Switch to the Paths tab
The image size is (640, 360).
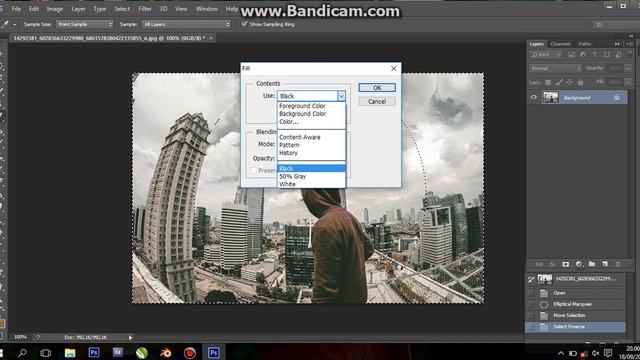pos(584,44)
